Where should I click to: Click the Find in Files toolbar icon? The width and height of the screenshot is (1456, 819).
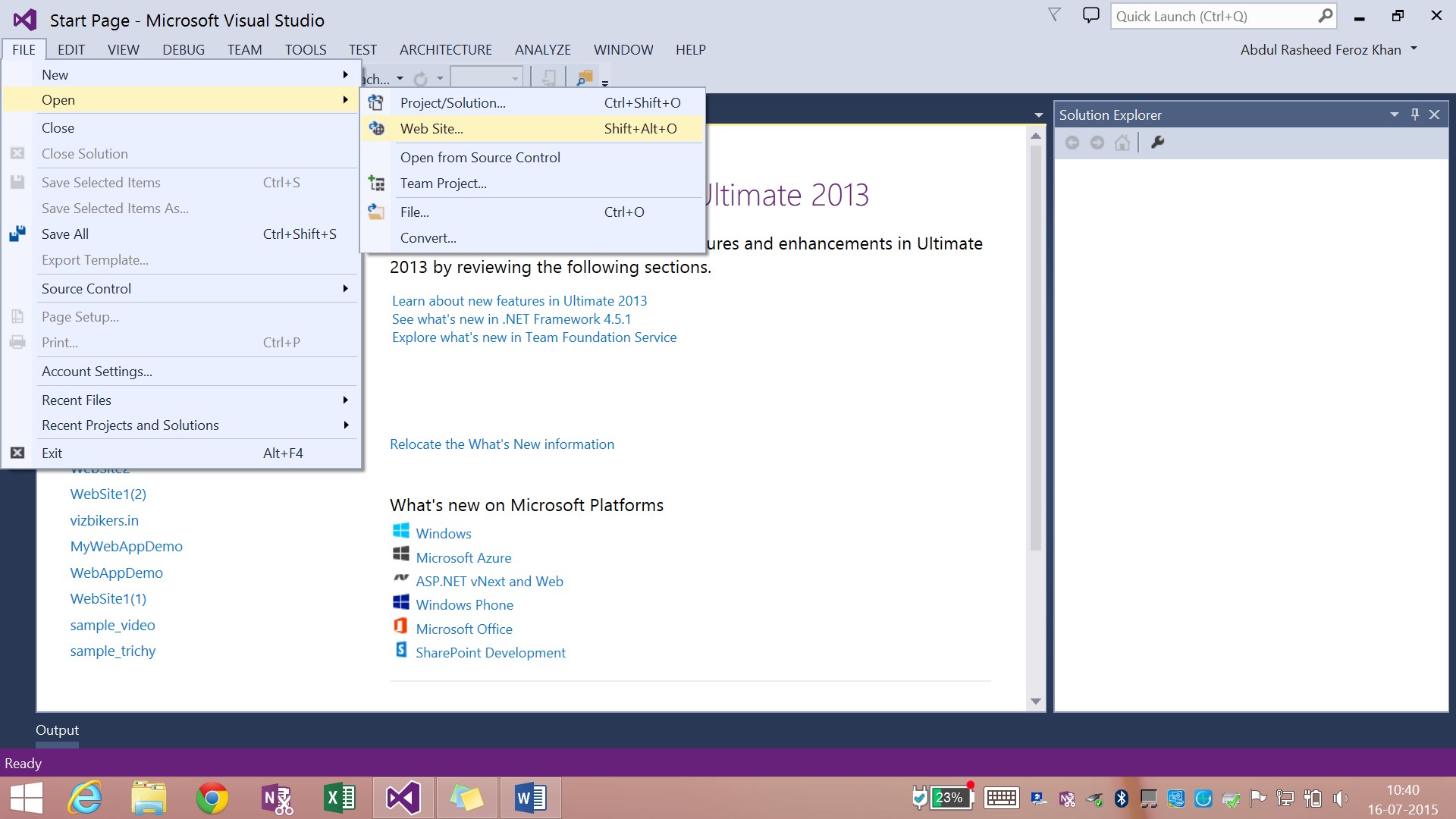585,78
